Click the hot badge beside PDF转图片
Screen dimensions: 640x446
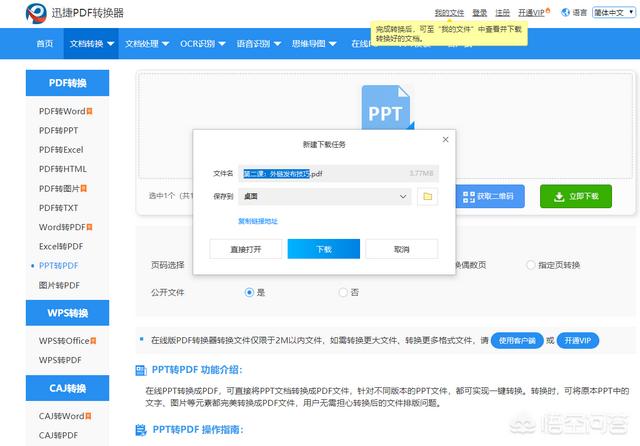(84, 189)
